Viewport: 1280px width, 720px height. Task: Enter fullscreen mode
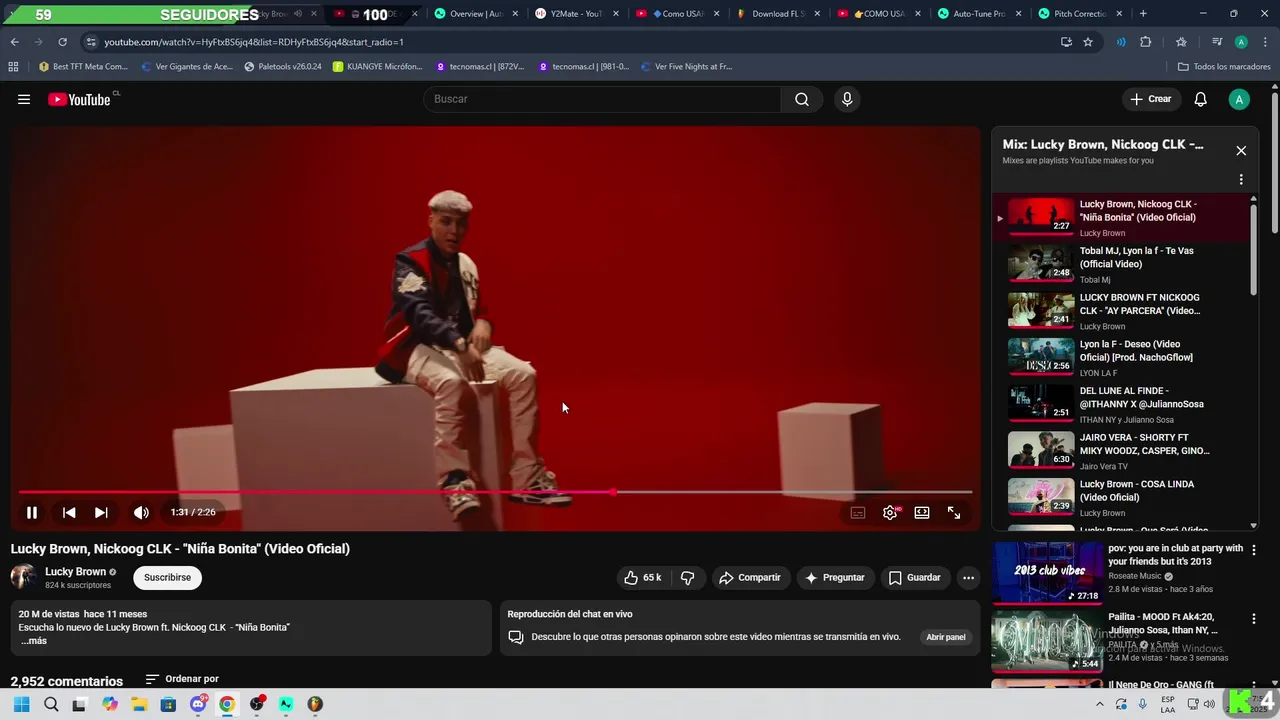pos(954,512)
